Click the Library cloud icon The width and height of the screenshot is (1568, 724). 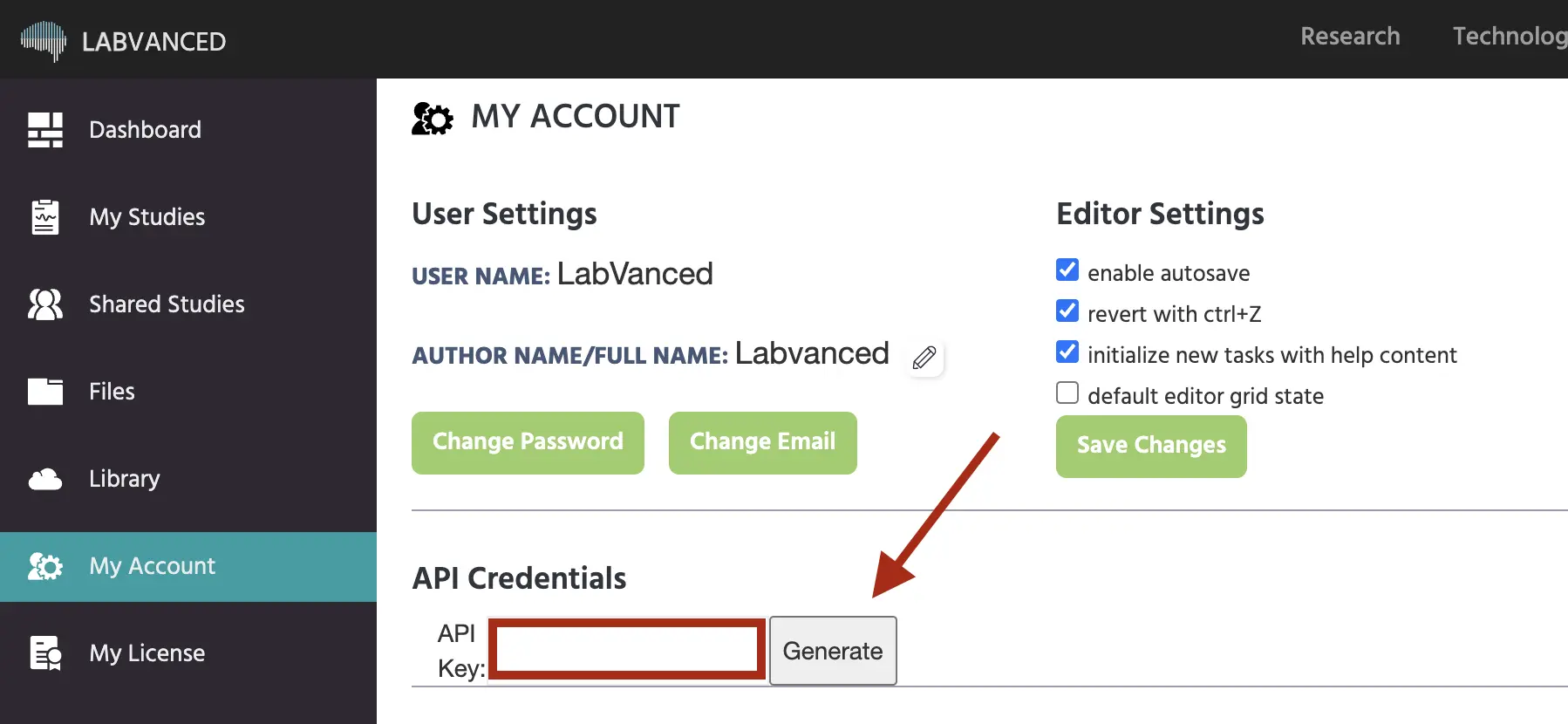45,479
